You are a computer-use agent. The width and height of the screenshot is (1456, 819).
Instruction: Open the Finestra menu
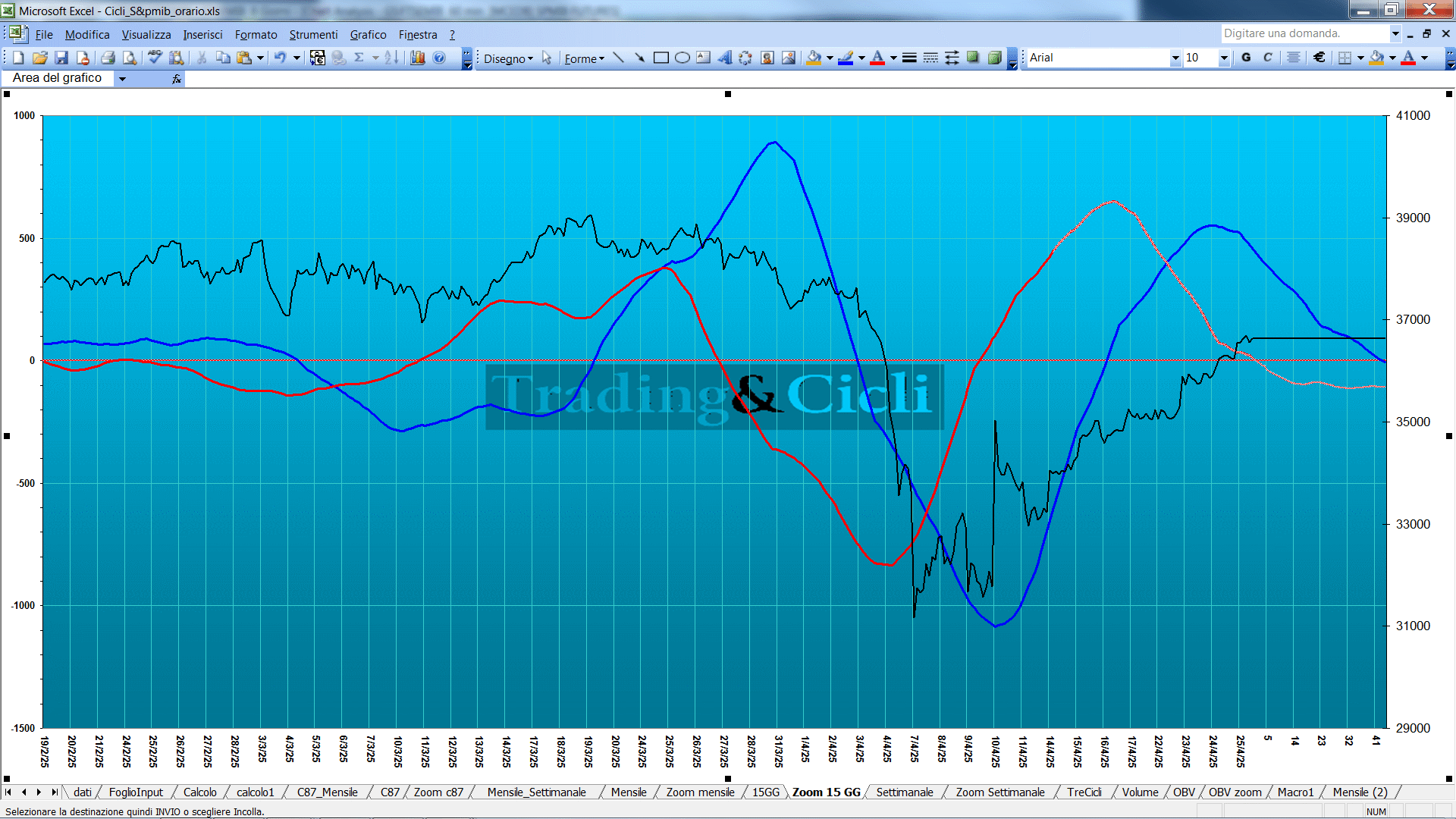click(418, 35)
